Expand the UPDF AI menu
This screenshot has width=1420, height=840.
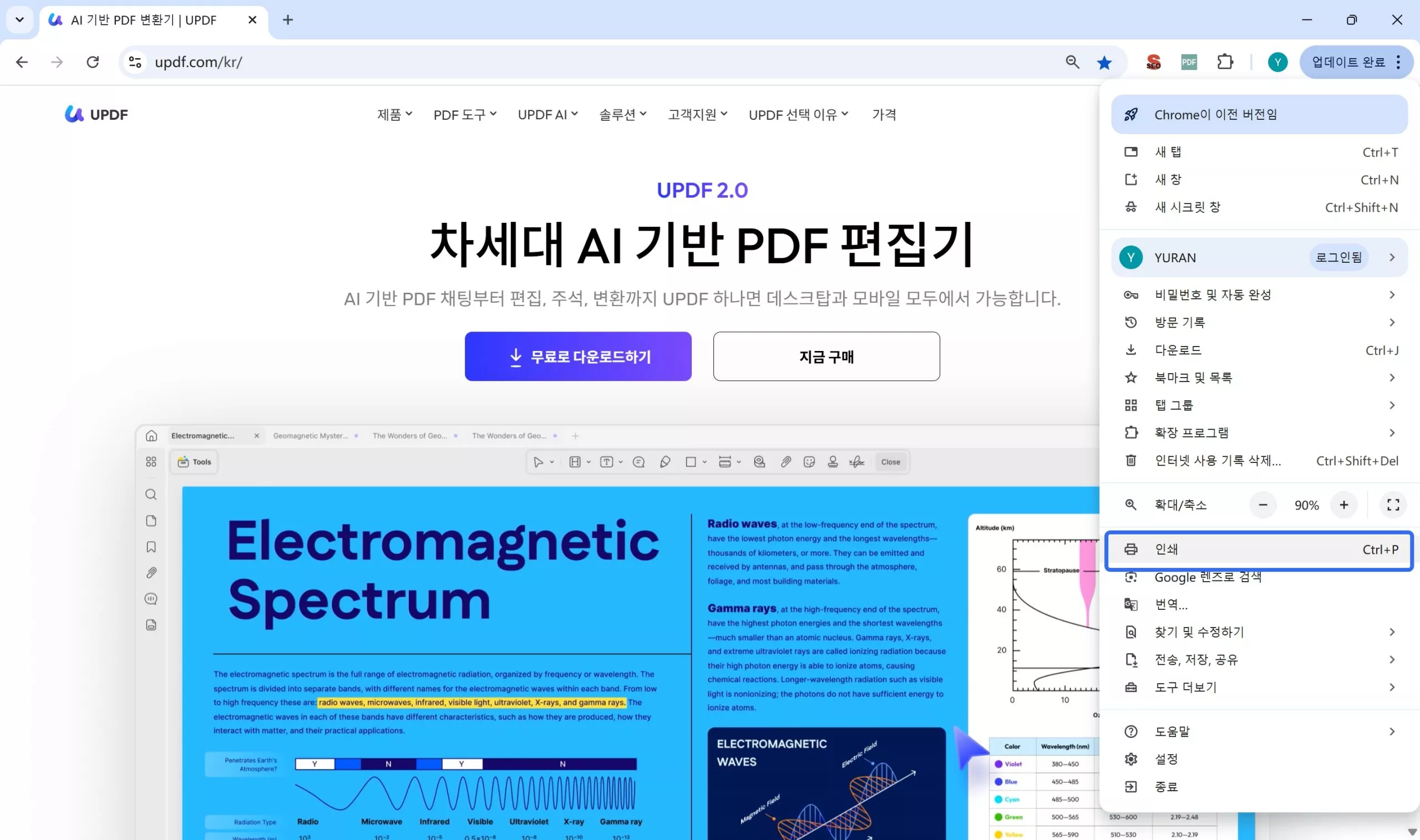point(547,114)
